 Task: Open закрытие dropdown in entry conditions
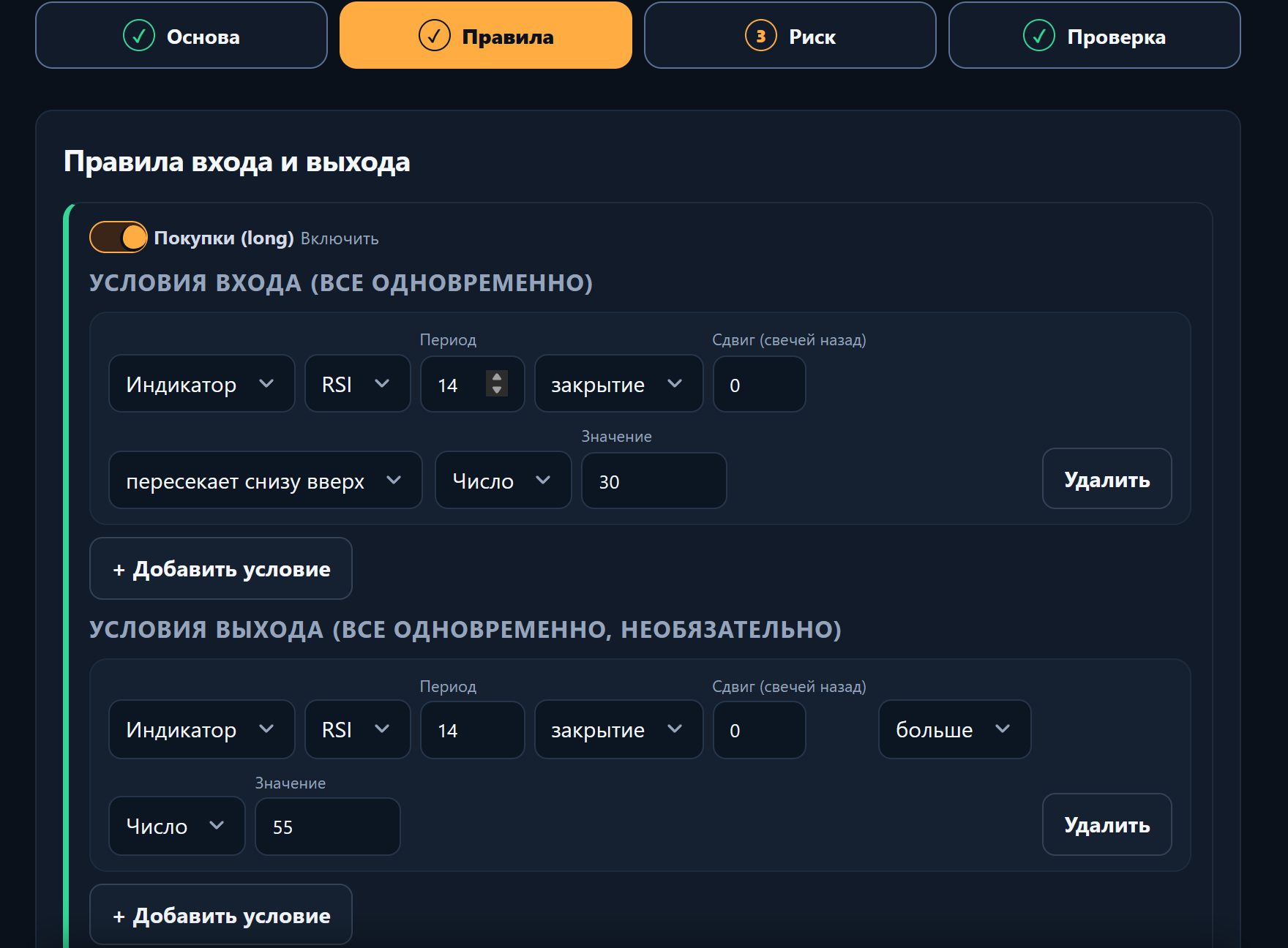[619, 384]
